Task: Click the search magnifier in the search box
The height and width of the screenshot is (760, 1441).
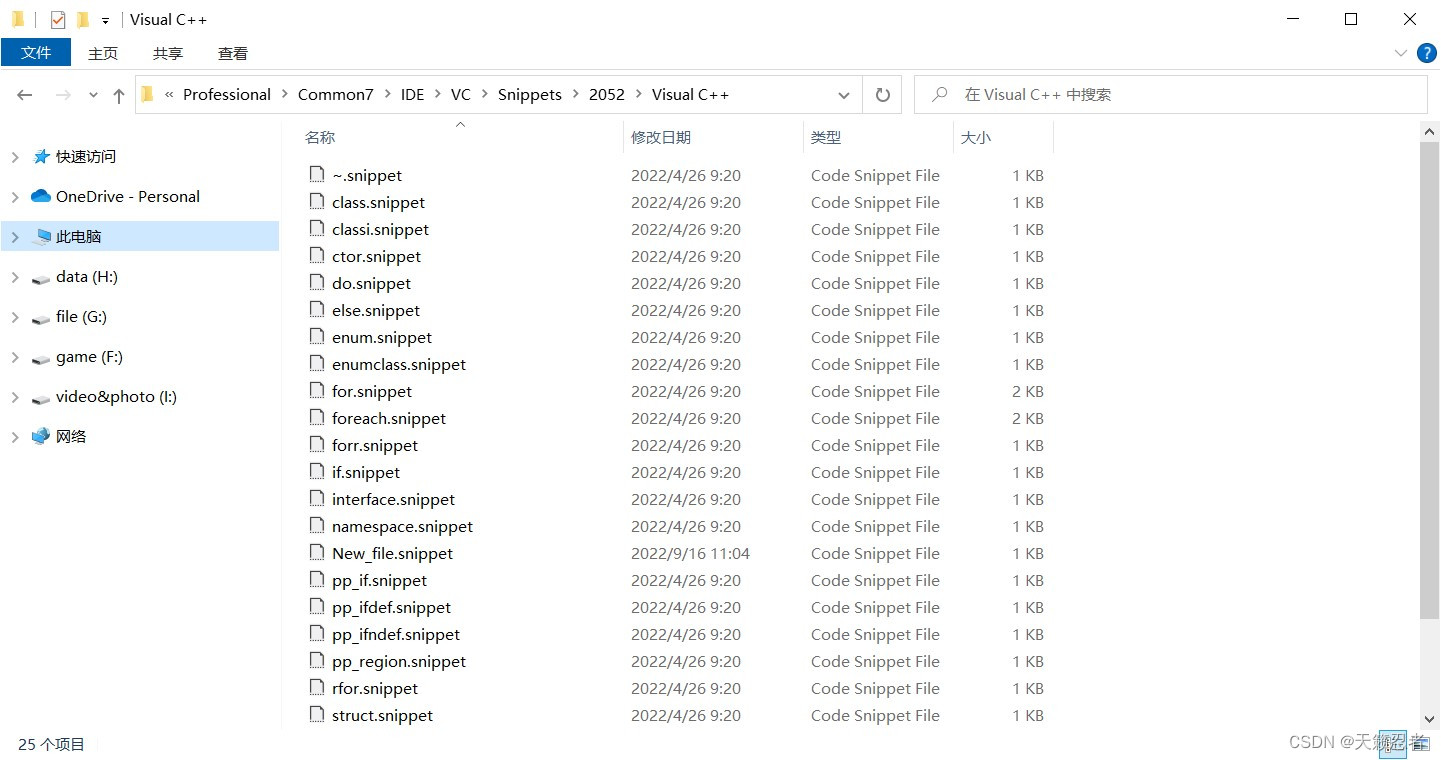Action: click(x=938, y=94)
